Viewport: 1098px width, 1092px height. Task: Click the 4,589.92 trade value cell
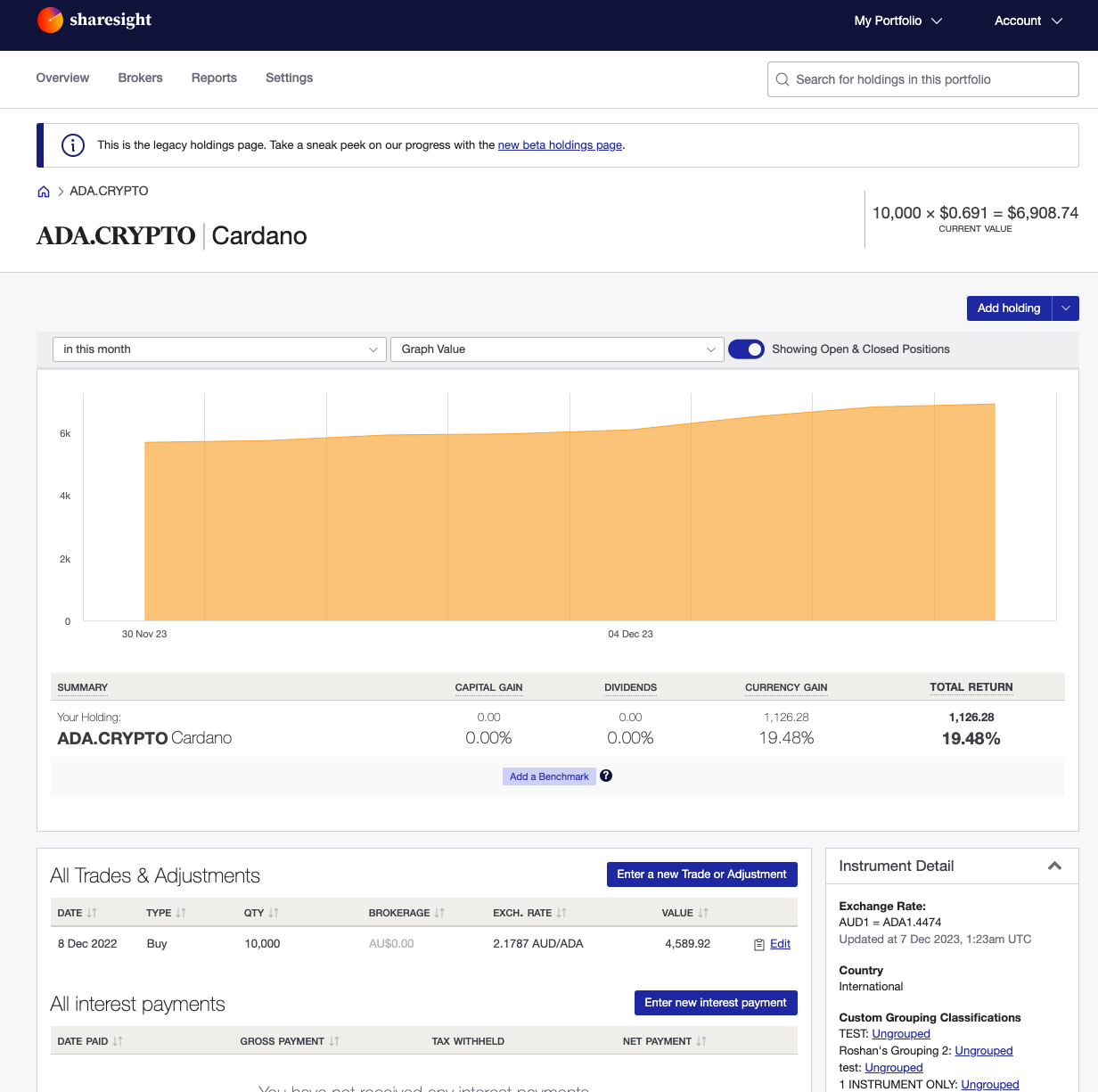[687, 944]
